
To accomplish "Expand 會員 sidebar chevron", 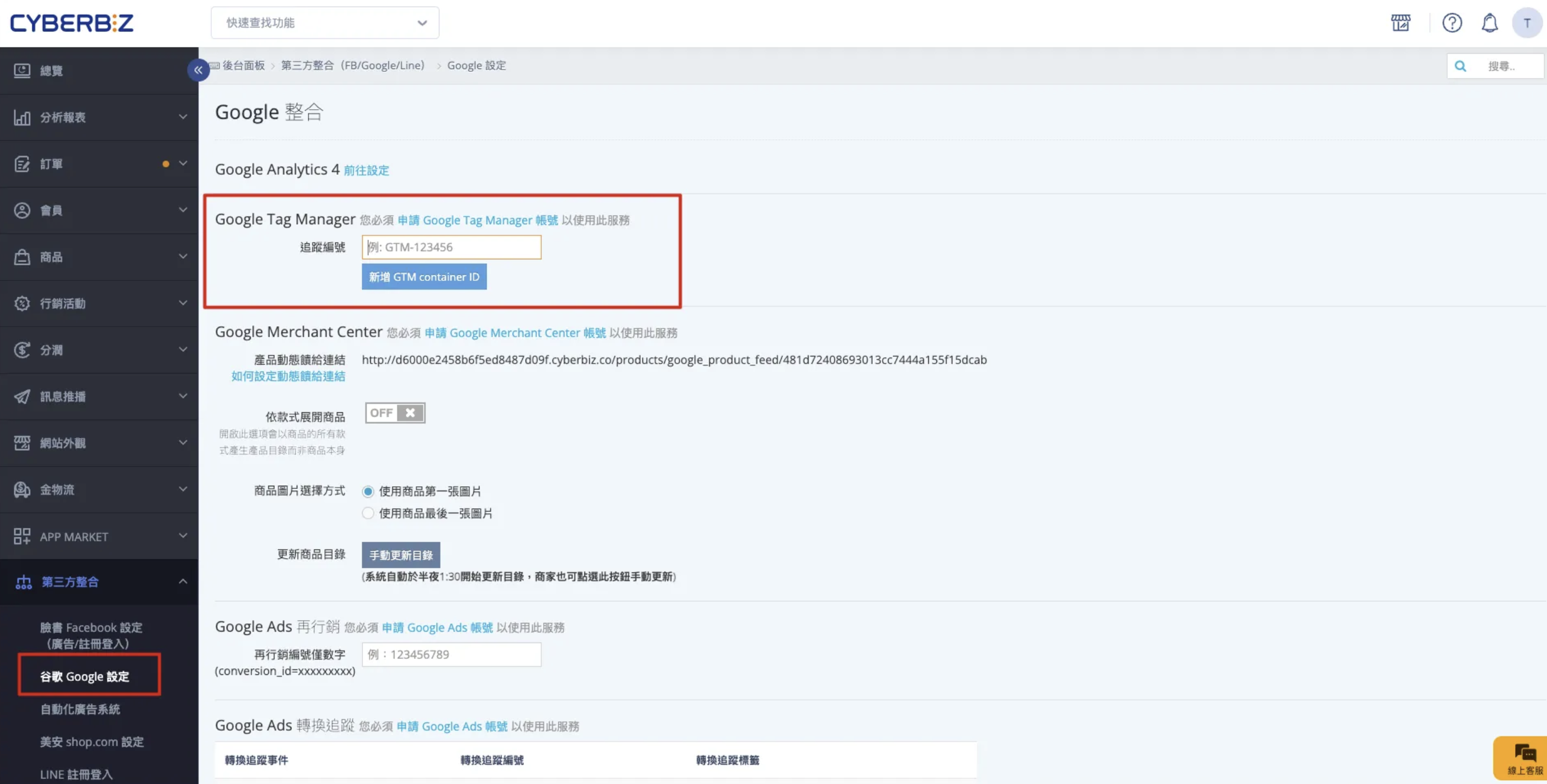I will click(x=183, y=209).
